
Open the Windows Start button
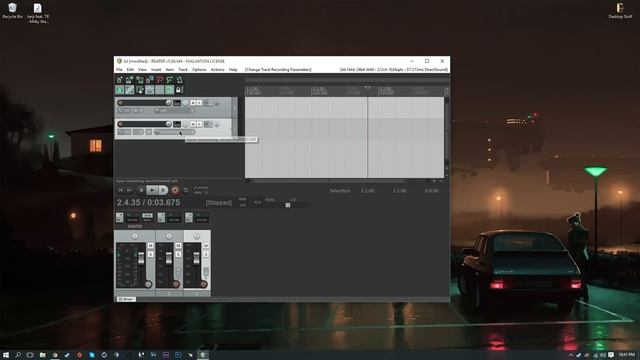pyautogui.click(x=6, y=355)
